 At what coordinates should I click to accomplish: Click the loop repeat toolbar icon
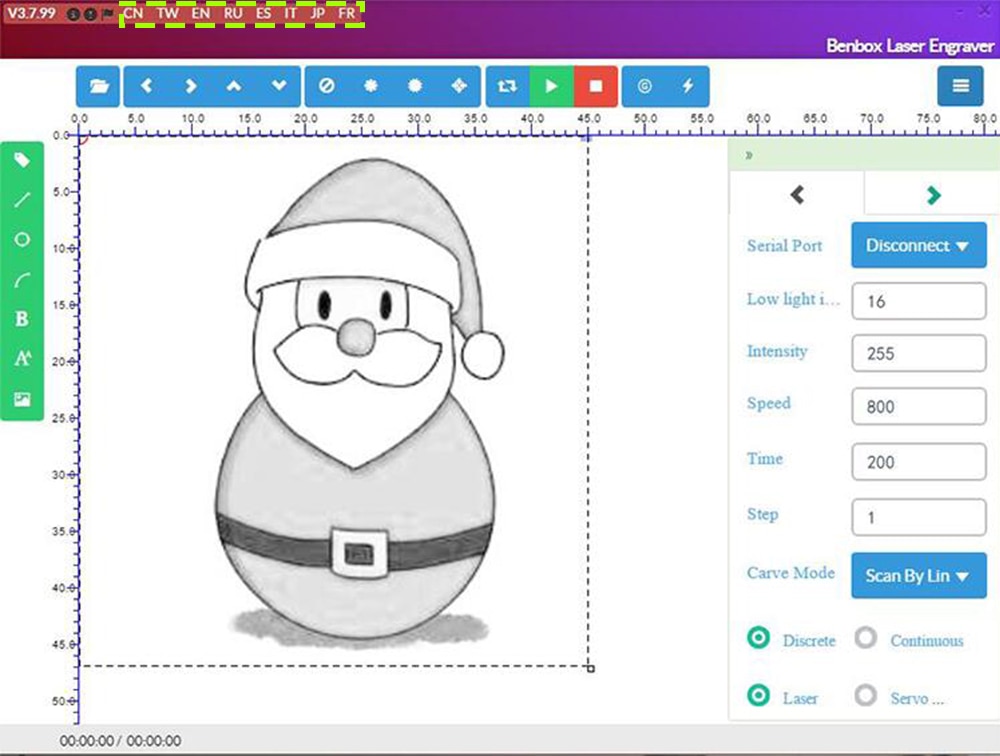tap(507, 86)
